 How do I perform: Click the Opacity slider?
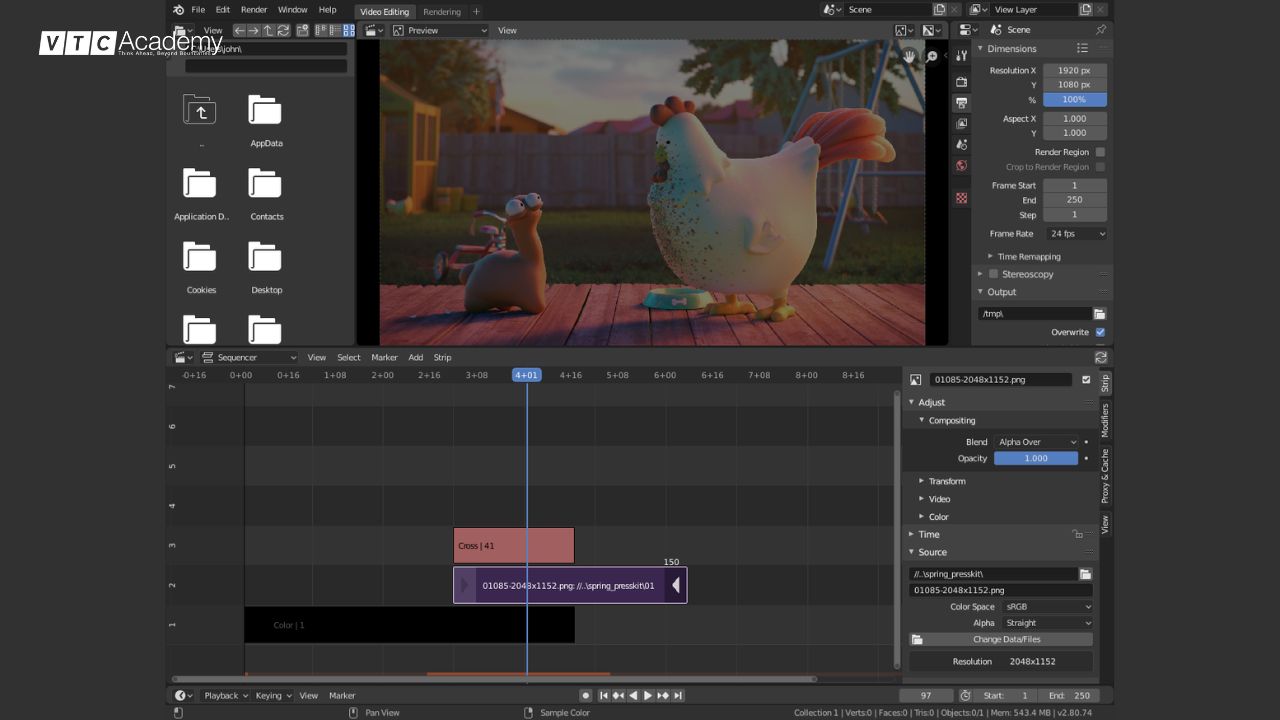pyautogui.click(x=1035, y=458)
